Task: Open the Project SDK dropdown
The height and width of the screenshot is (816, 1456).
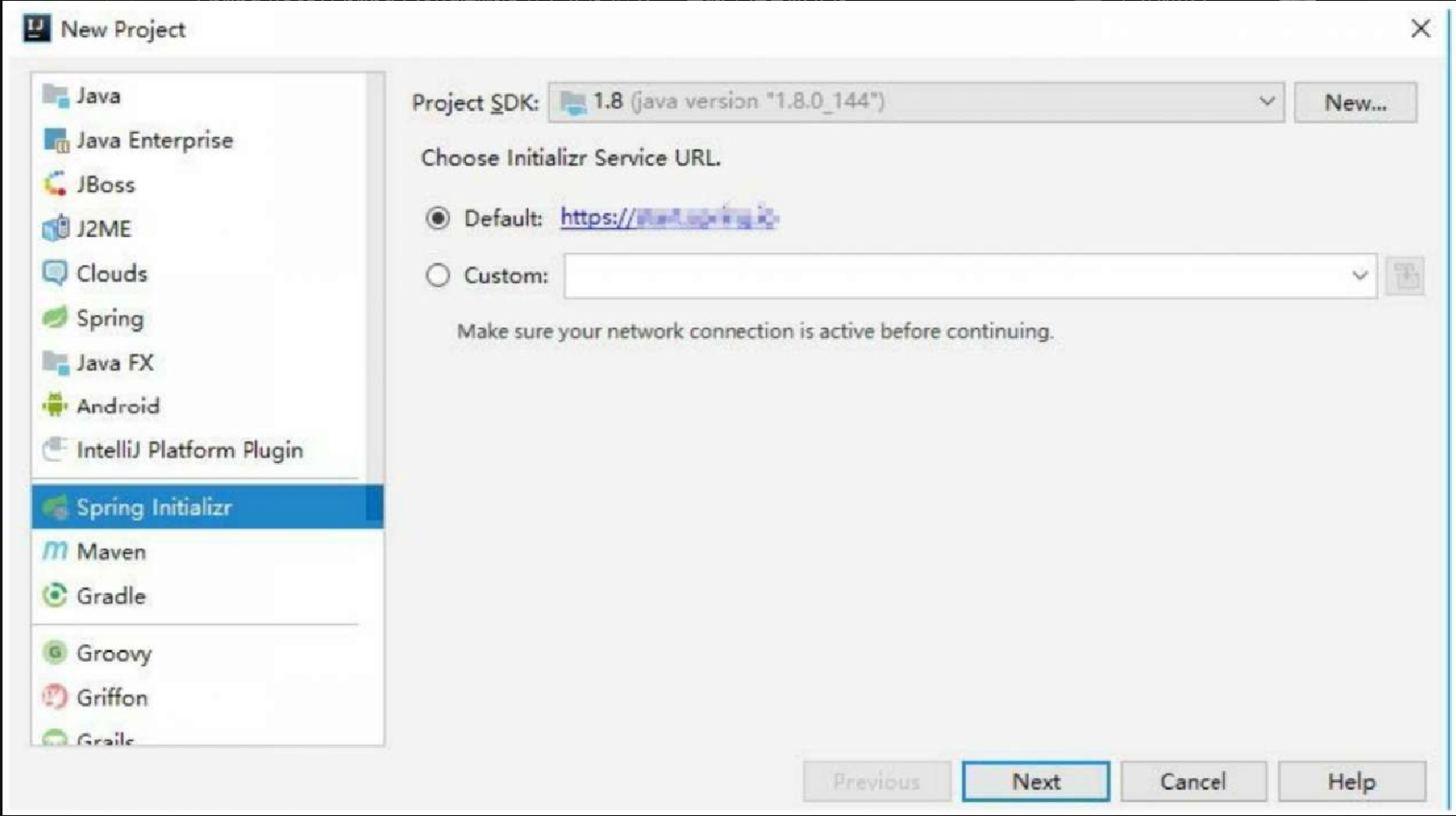Action: (x=916, y=102)
